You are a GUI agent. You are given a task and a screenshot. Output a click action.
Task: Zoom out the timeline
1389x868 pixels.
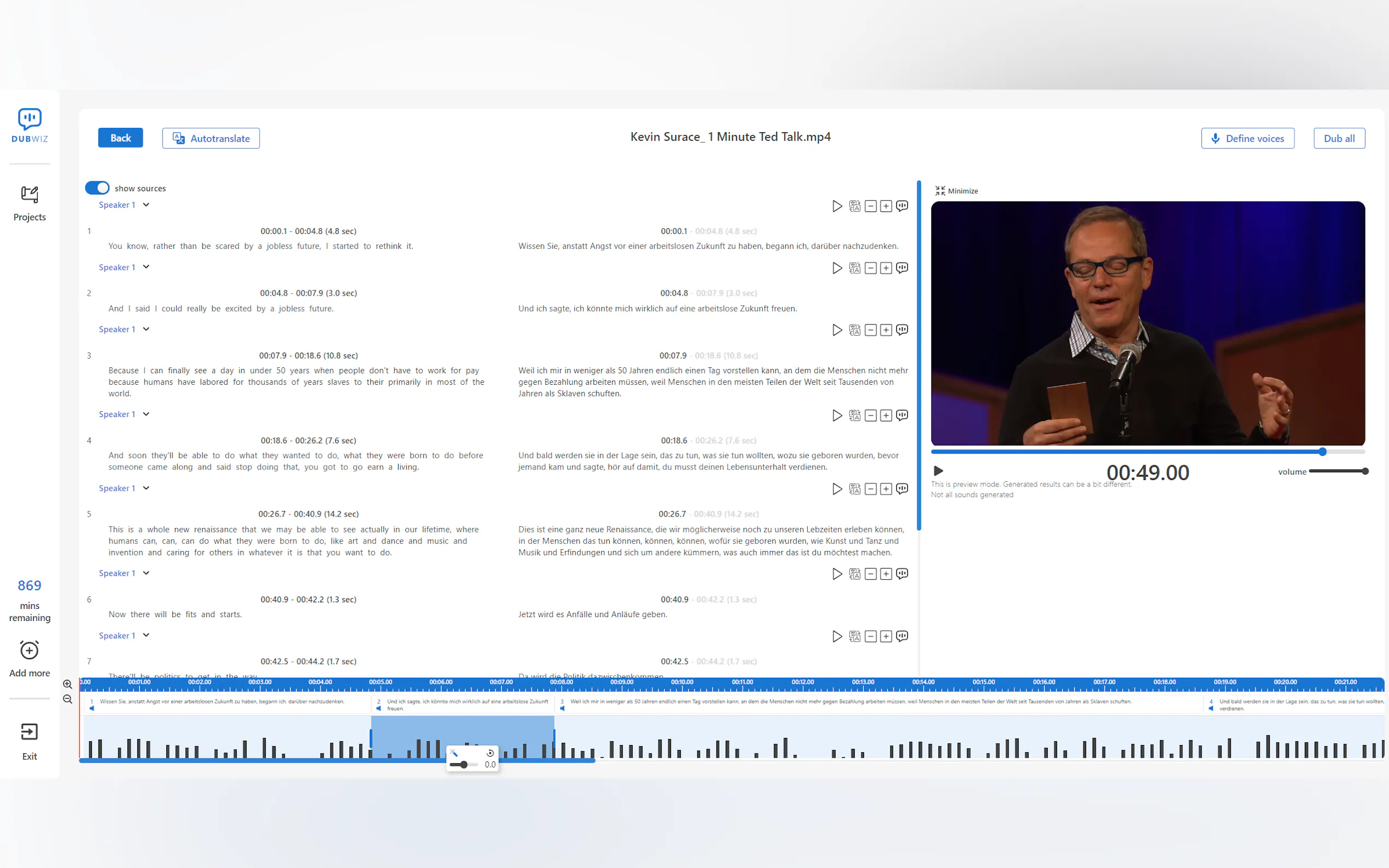point(68,699)
